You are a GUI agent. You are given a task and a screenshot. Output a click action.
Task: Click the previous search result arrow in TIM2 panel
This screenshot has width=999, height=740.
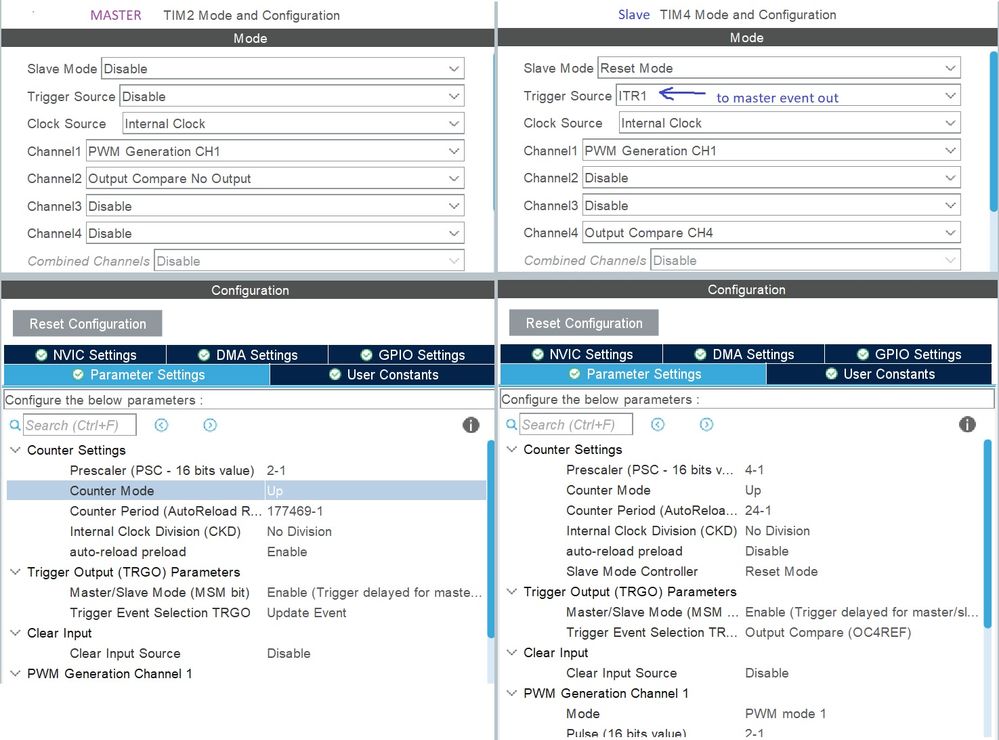click(x=161, y=424)
